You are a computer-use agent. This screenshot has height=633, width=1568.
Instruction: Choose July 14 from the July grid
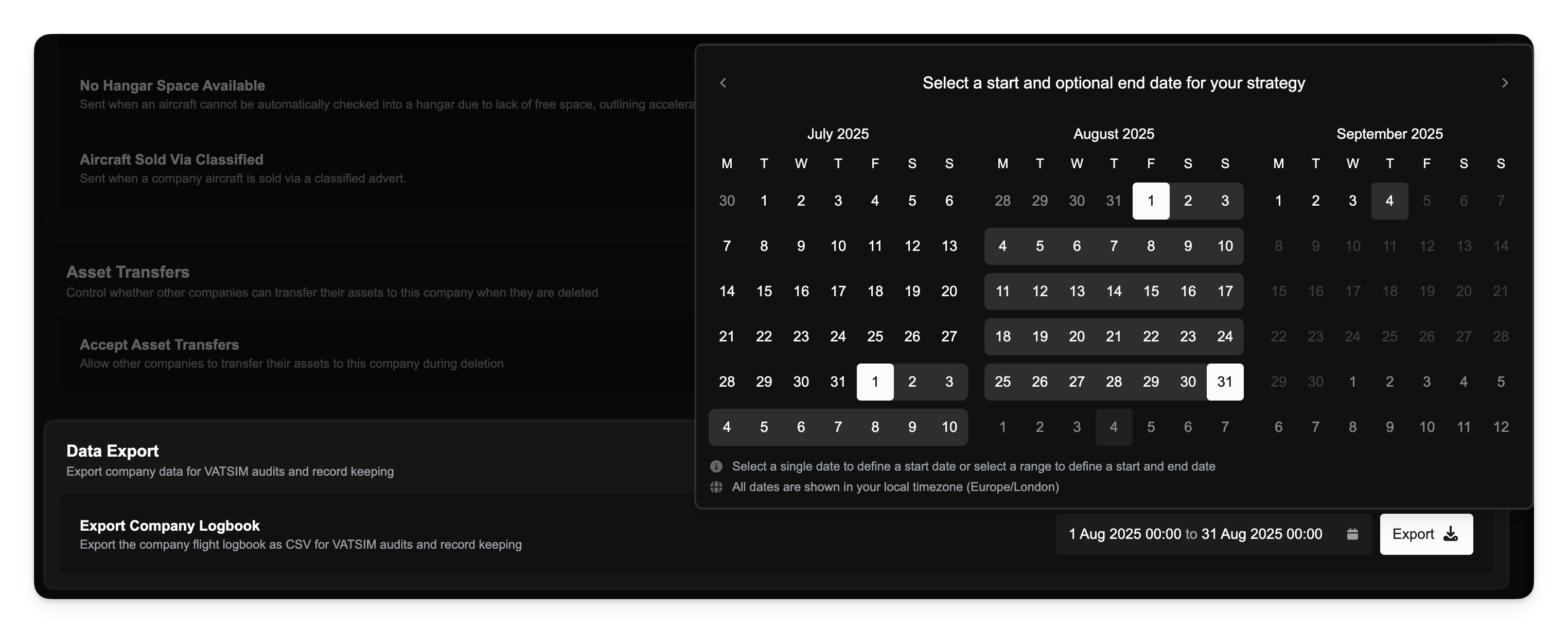pos(727,291)
